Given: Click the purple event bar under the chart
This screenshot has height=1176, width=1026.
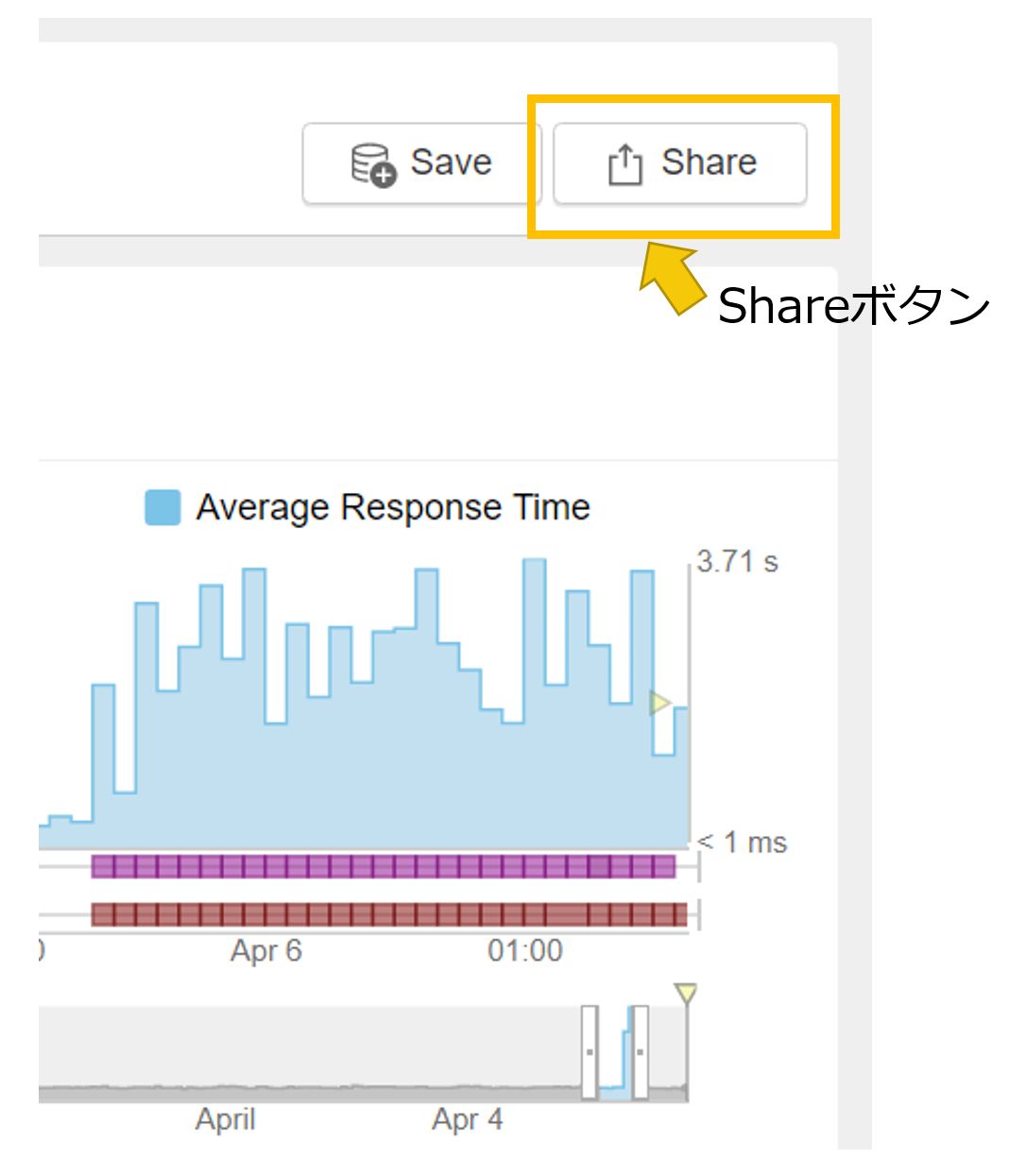Looking at the screenshot, I should pos(384,866).
